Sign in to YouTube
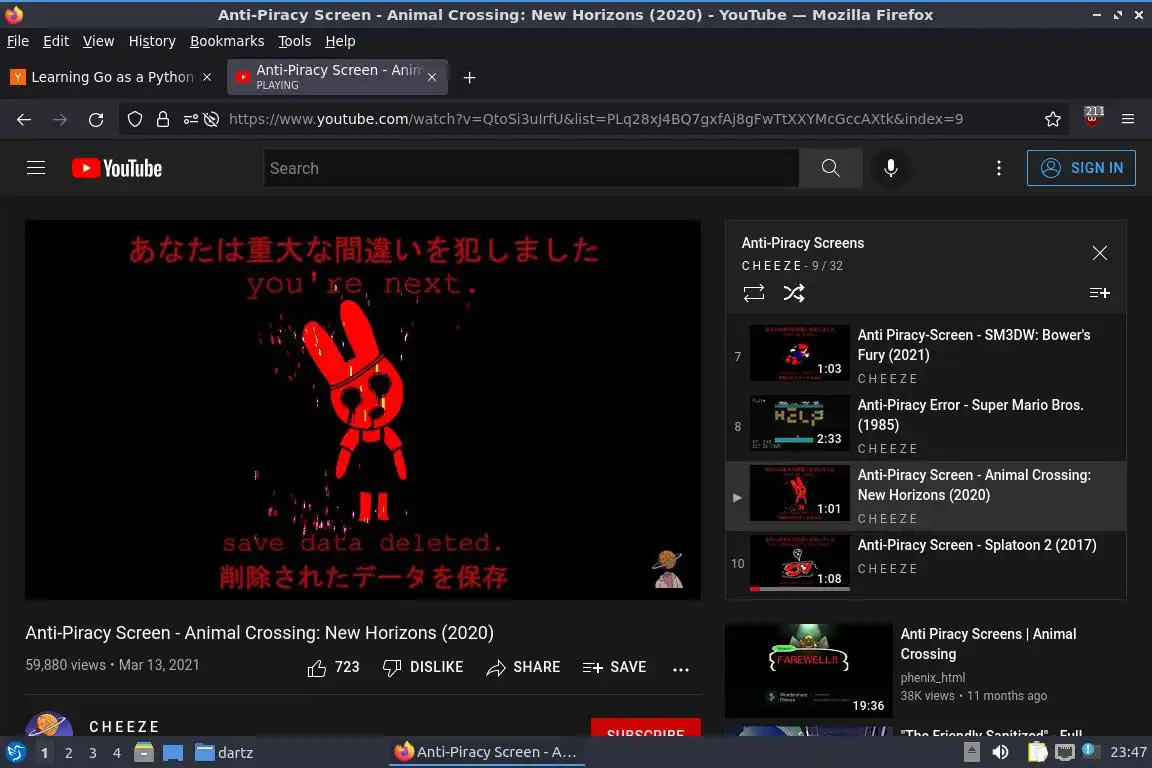Viewport: 1152px width, 768px height. click(1081, 168)
